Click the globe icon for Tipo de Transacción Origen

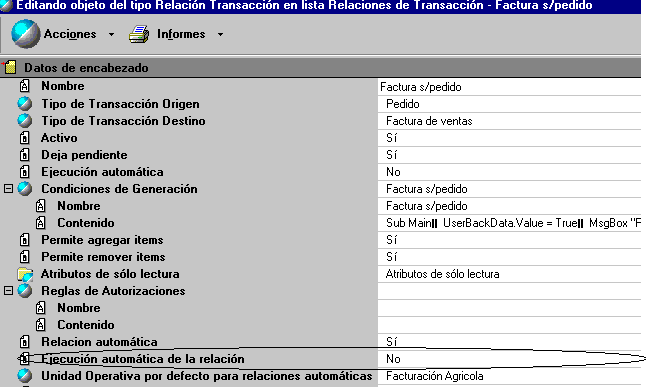click(x=25, y=104)
